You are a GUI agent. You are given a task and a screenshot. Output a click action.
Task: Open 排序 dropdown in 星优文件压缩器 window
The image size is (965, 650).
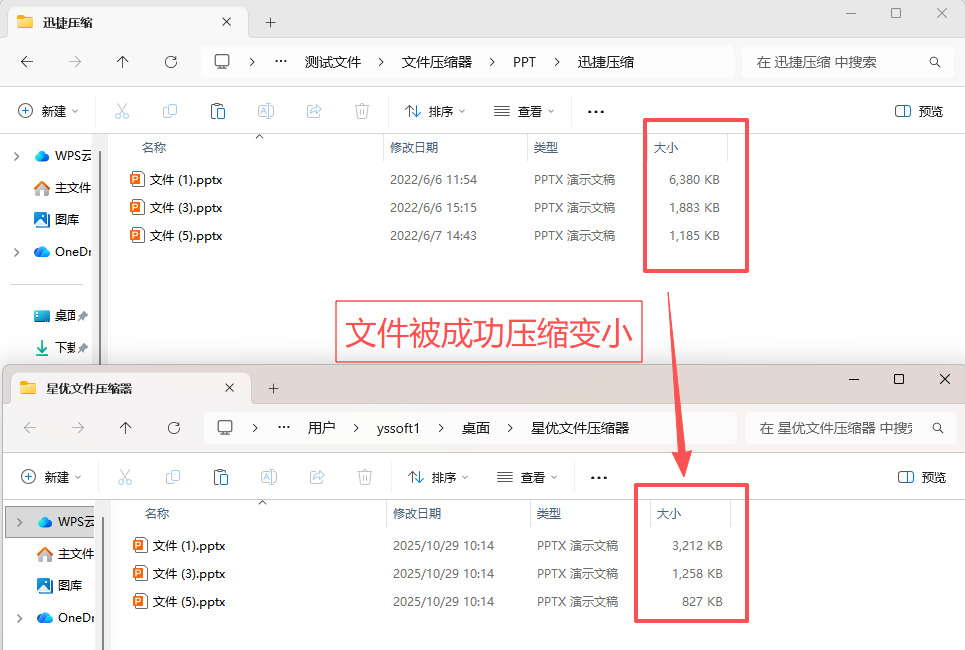[x=438, y=477]
